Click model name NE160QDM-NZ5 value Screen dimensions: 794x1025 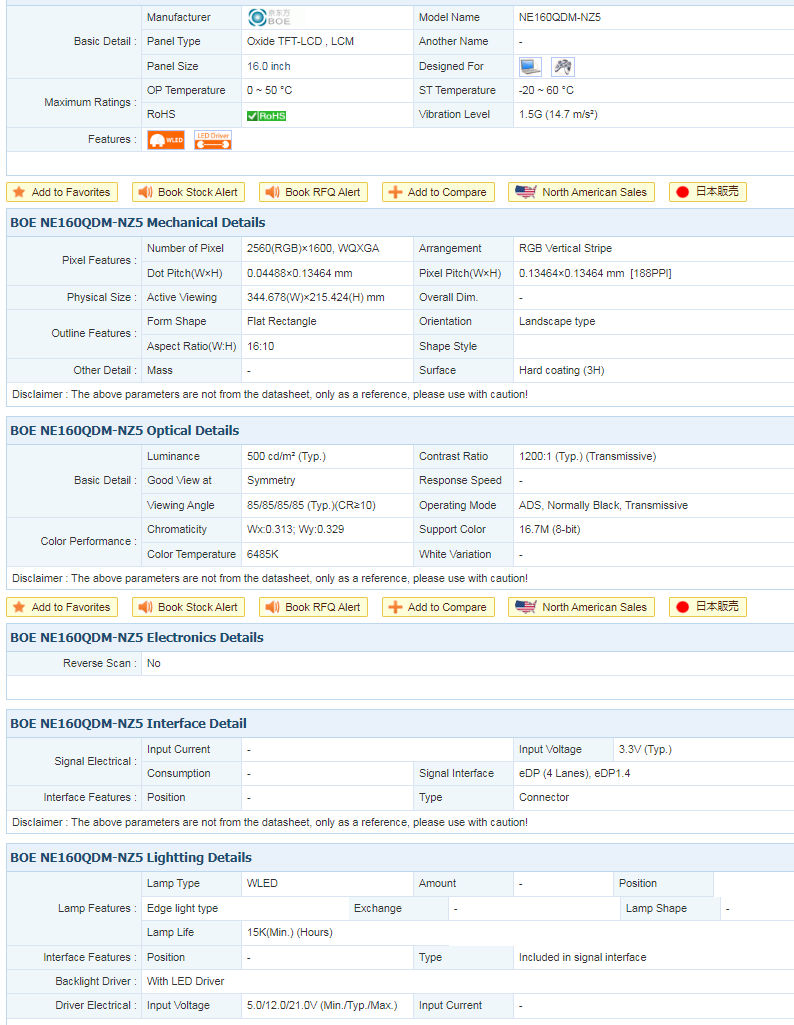point(559,17)
